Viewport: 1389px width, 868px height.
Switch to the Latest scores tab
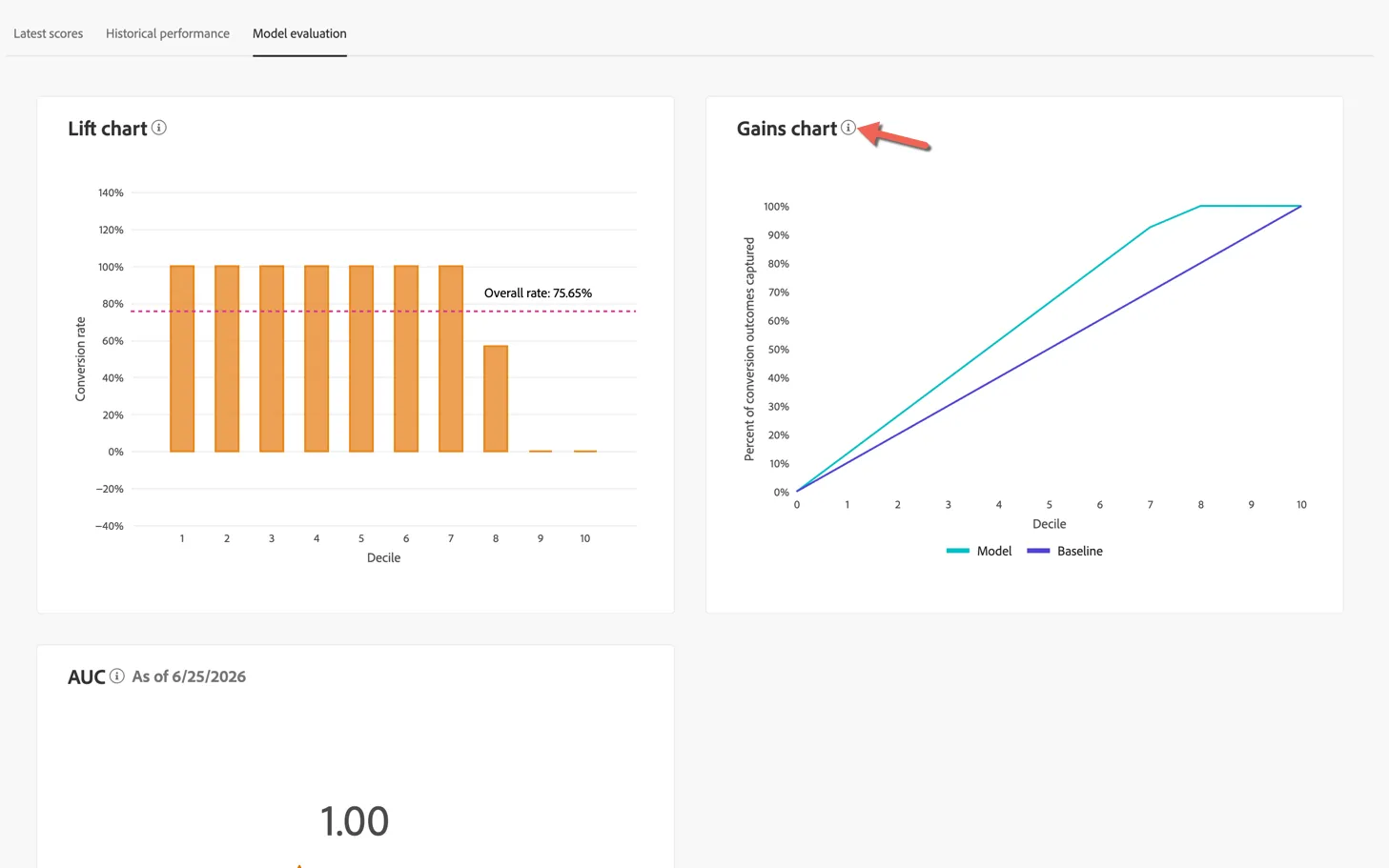tap(49, 33)
